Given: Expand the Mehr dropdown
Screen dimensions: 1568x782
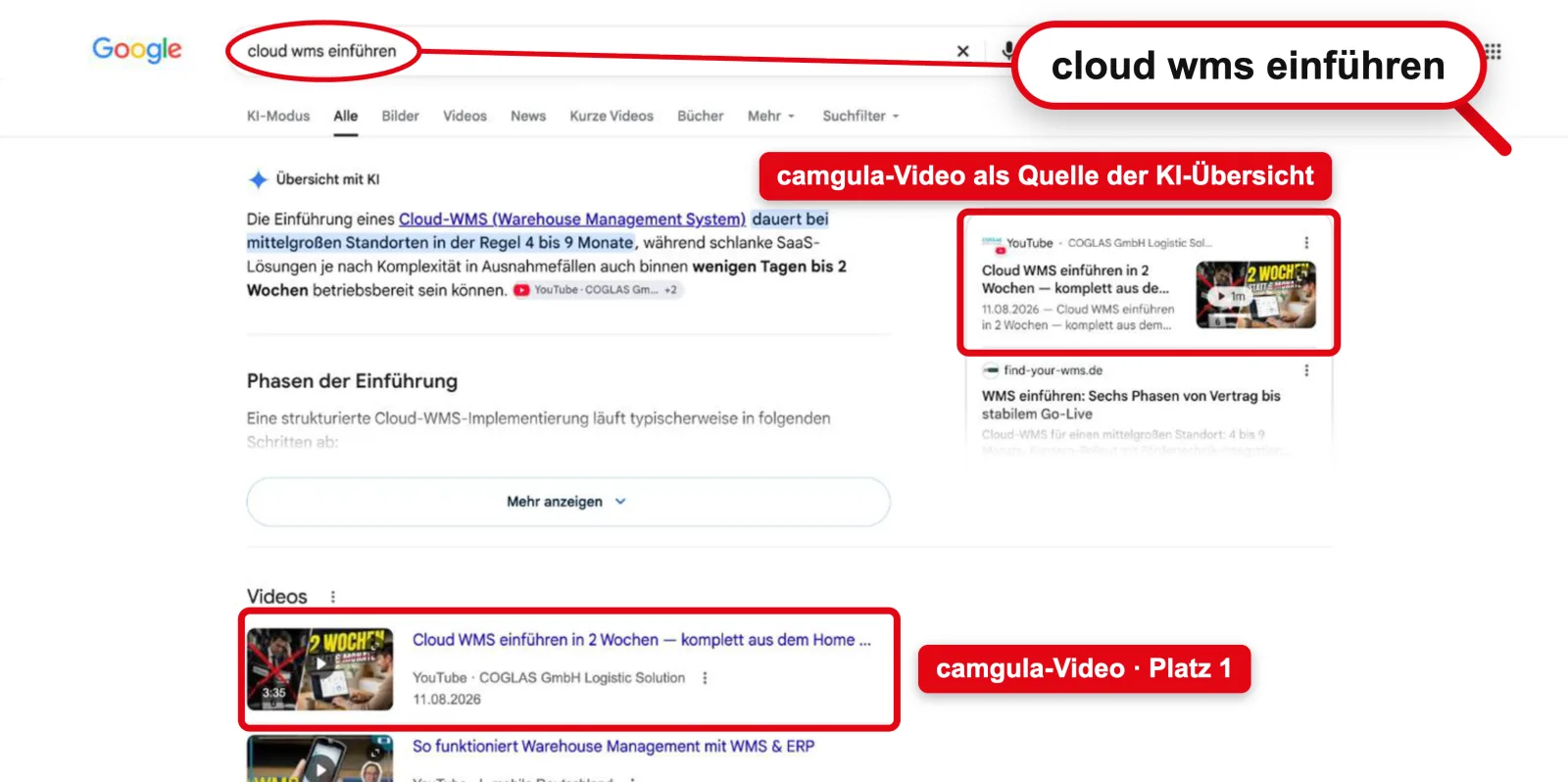Looking at the screenshot, I should click(x=771, y=116).
